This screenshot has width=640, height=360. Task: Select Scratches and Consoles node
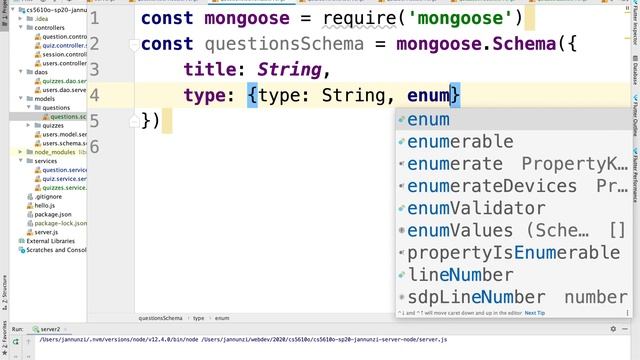click(53, 250)
